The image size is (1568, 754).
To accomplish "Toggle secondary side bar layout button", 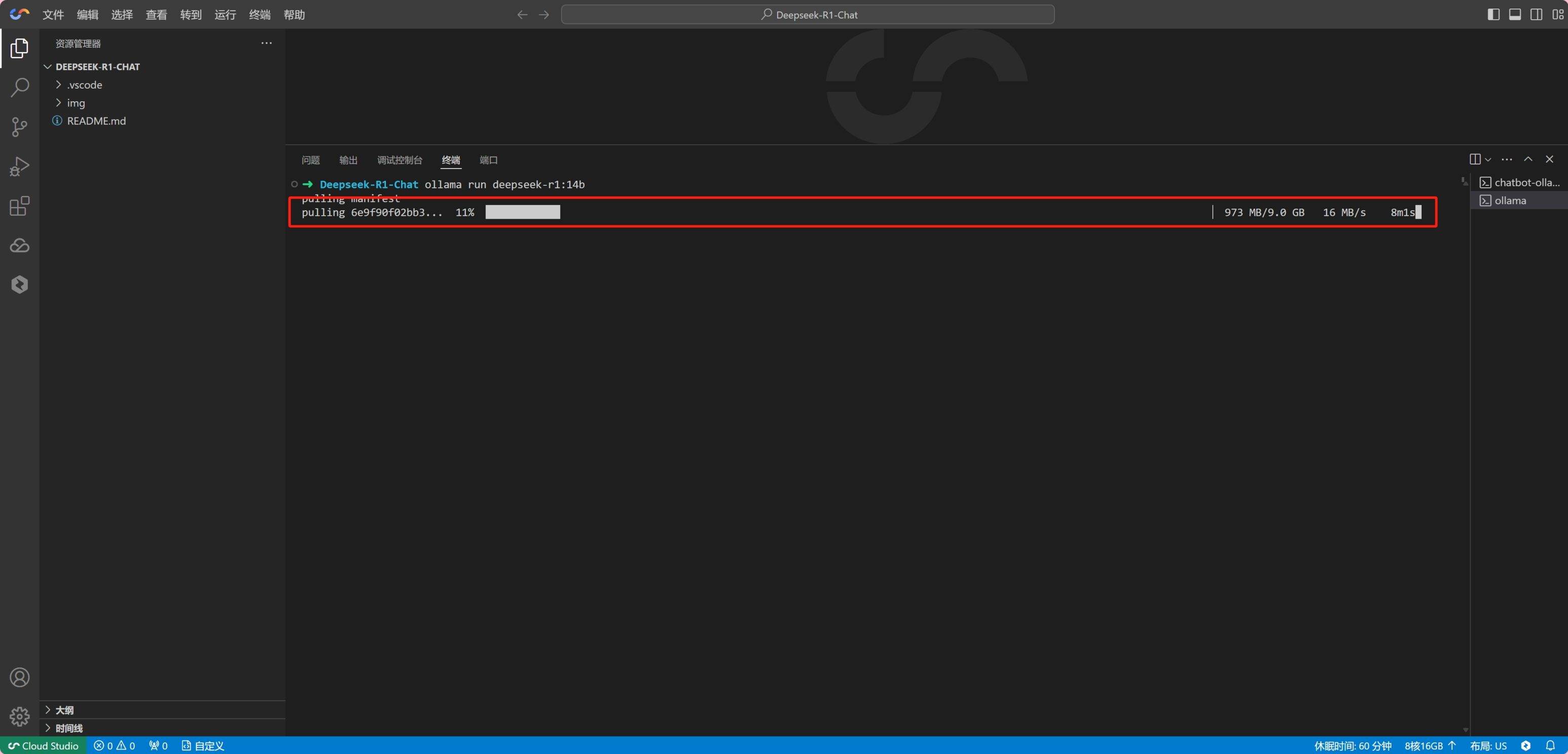I will (x=1537, y=15).
